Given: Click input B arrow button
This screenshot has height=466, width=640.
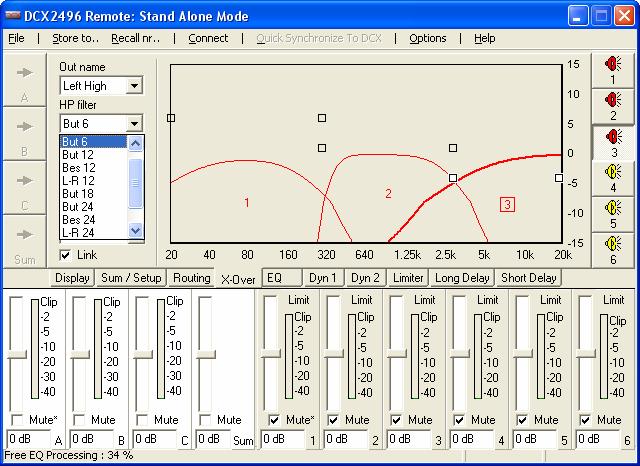Looking at the screenshot, I should click(24, 134).
